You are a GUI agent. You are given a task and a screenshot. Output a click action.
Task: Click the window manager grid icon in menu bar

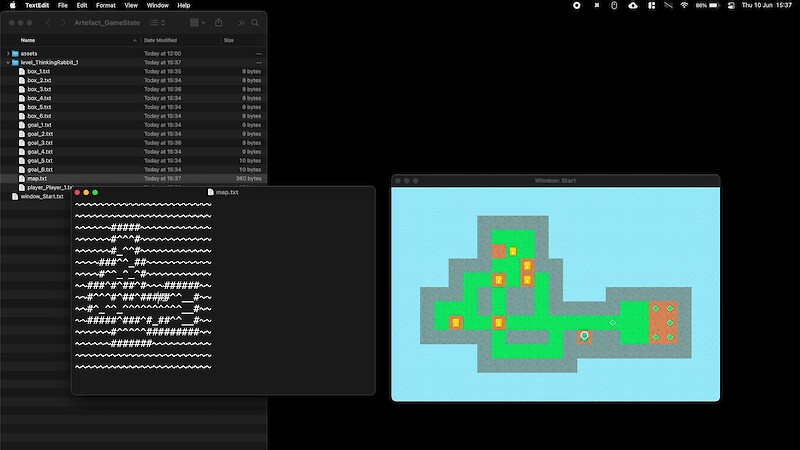(652, 5)
